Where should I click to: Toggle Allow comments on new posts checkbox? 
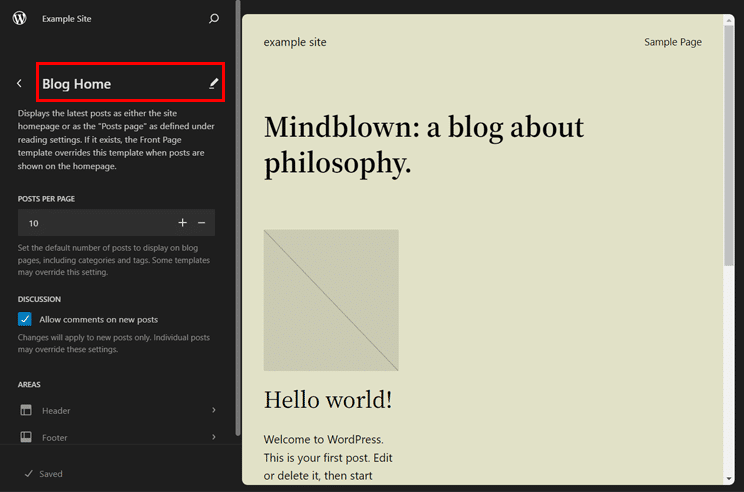coord(25,319)
